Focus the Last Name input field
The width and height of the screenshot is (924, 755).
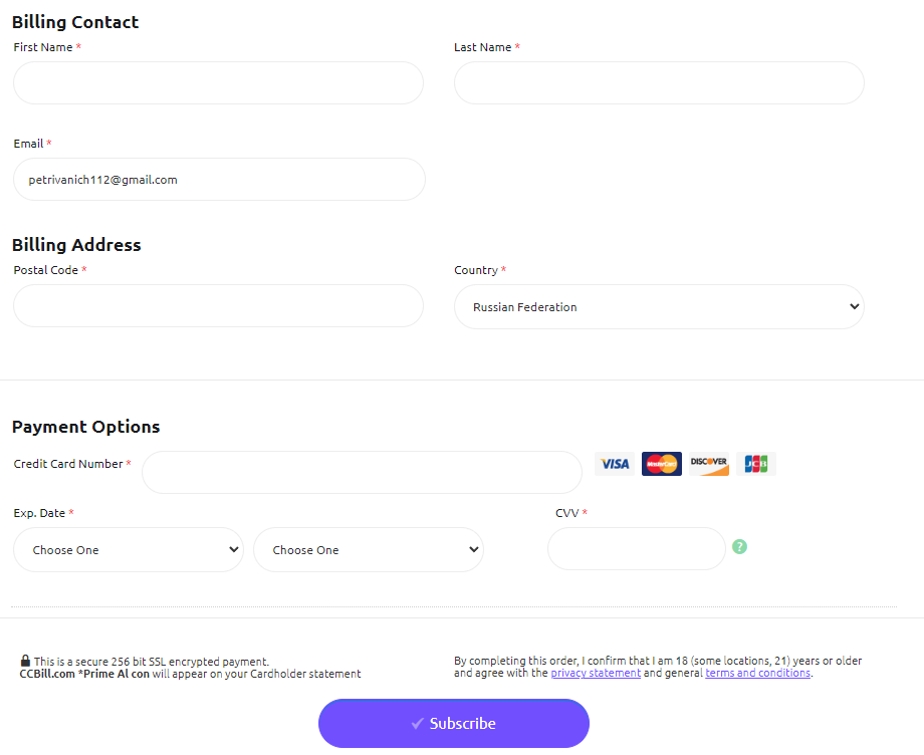659,83
